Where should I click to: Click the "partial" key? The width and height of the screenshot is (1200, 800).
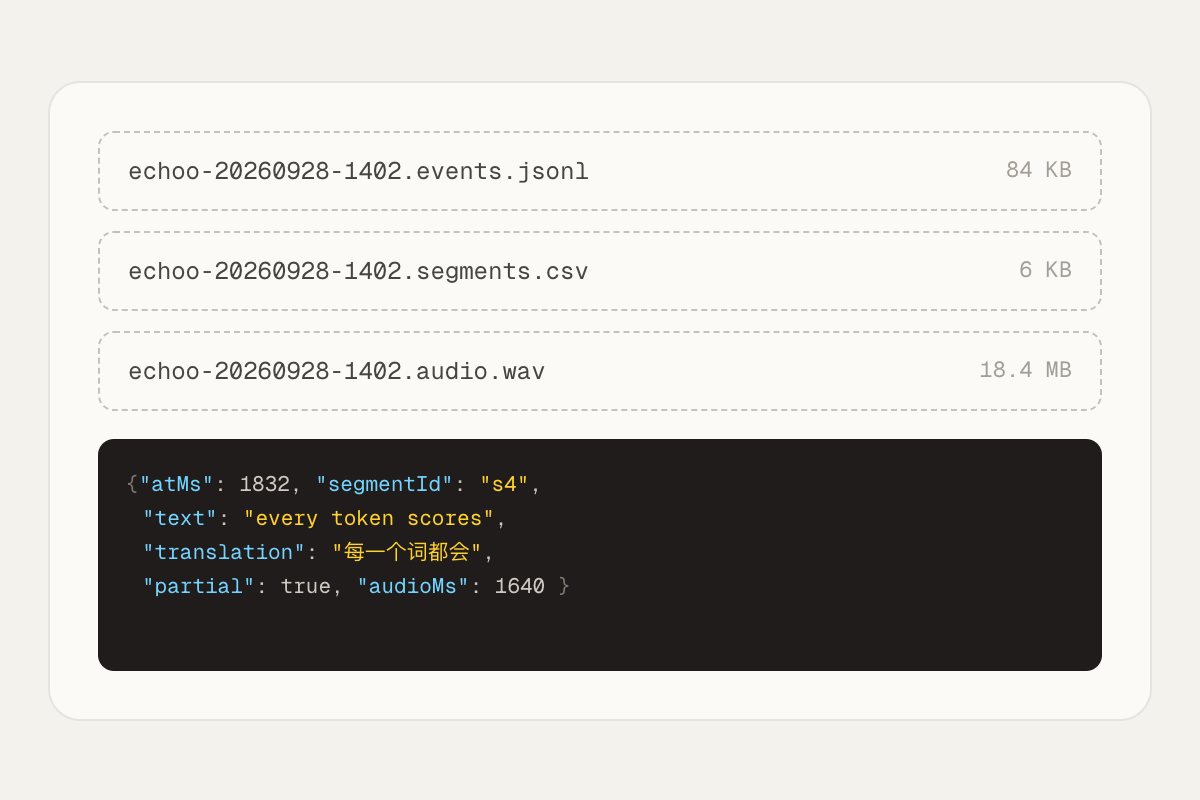[200, 587]
